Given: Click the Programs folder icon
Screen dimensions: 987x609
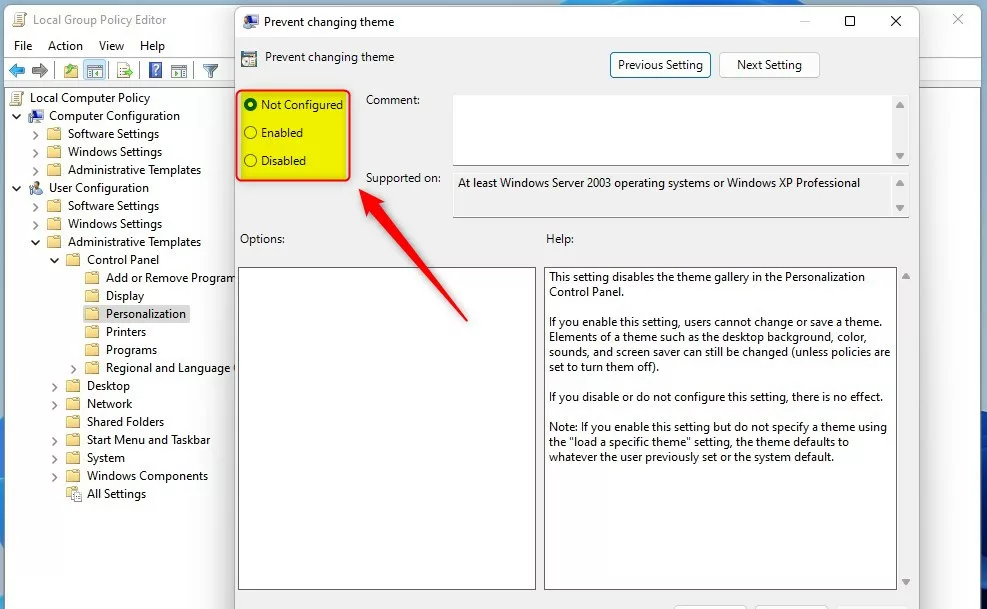Looking at the screenshot, I should tap(93, 350).
